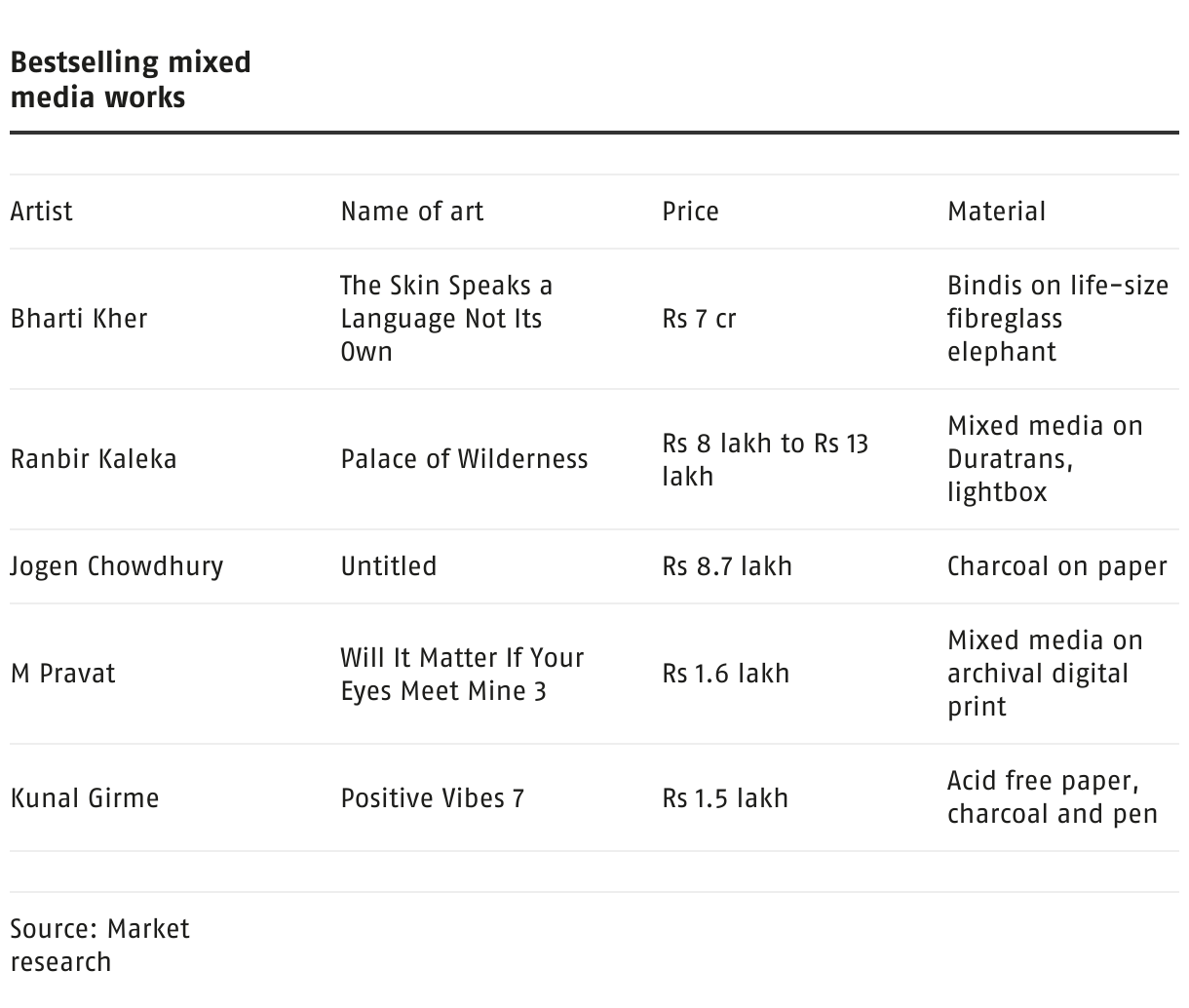Image resolution: width=1189 pixels, height=1008 pixels.
Task: Select the Kunal Girme artist cell
Action: click(x=85, y=798)
